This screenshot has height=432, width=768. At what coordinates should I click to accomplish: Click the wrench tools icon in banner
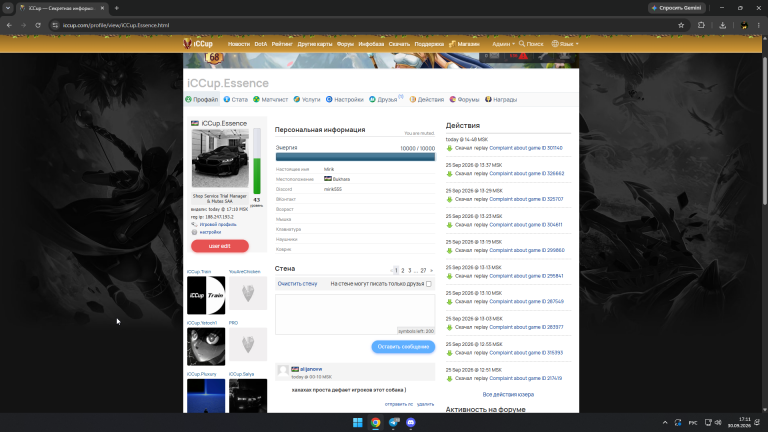pos(543,56)
